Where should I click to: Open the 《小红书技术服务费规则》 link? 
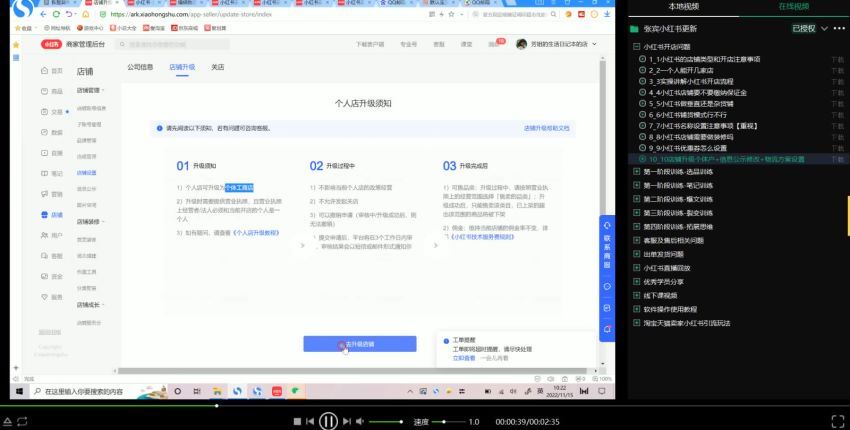tap(482, 237)
